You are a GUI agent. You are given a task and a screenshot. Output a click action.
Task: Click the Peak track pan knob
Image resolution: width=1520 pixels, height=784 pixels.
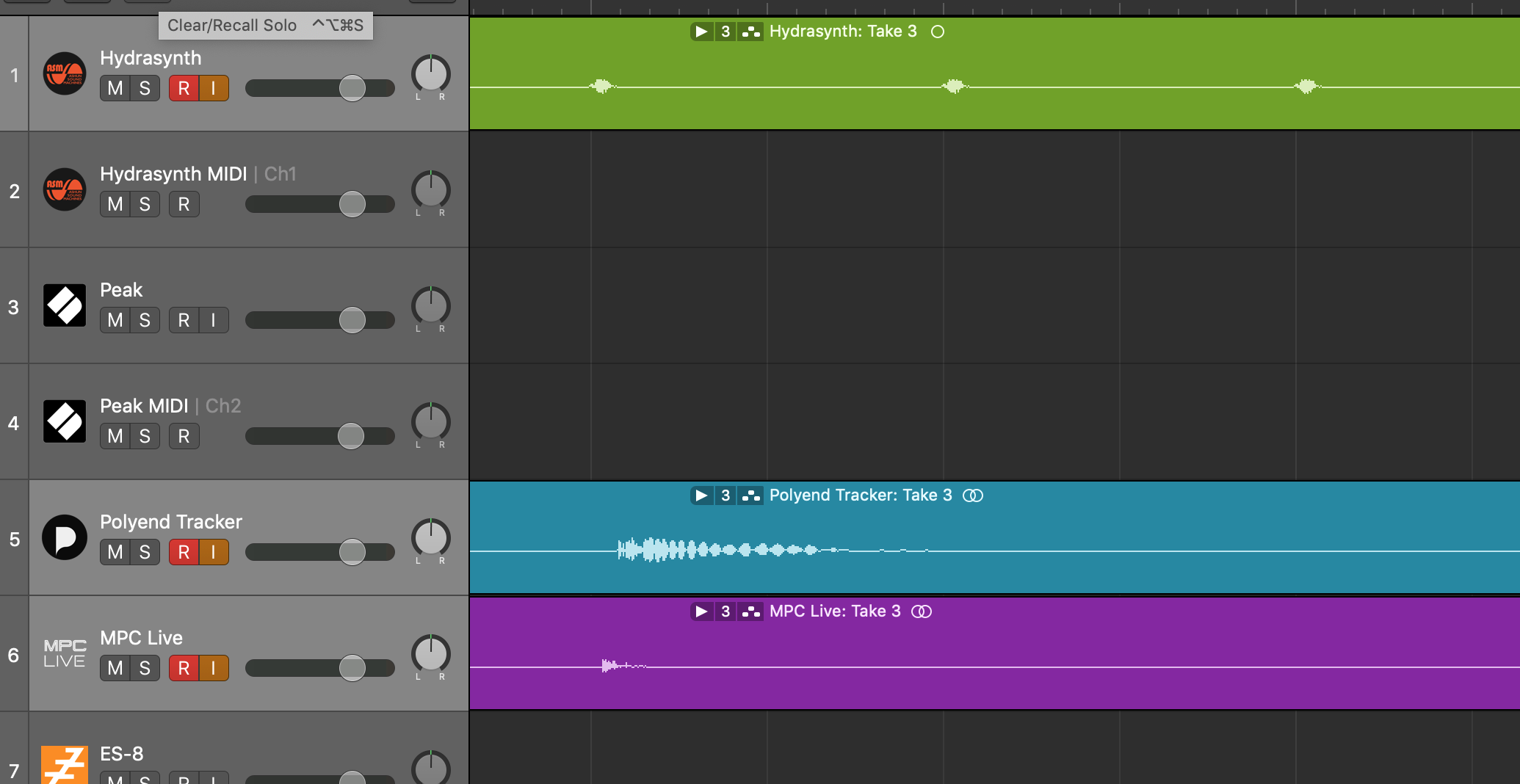[x=431, y=306]
